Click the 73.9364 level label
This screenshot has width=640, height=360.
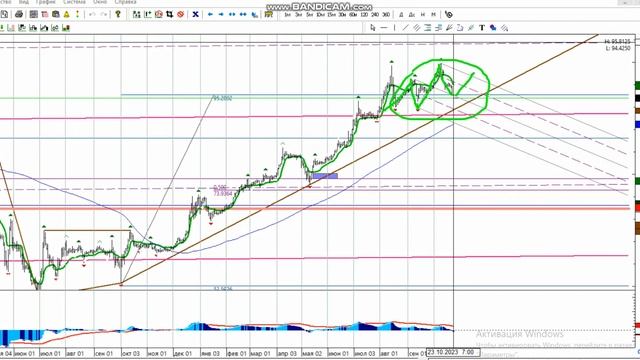[x=223, y=193]
